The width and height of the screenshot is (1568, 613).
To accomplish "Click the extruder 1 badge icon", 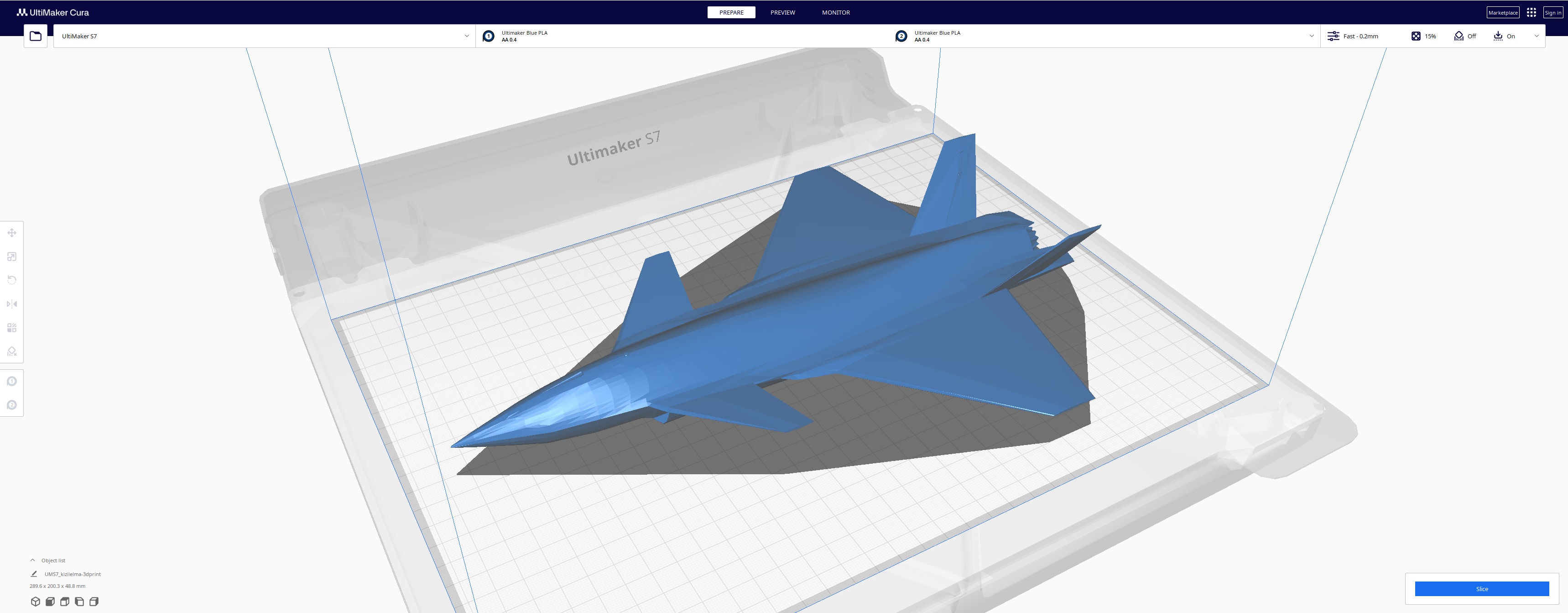I will (488, 36).
